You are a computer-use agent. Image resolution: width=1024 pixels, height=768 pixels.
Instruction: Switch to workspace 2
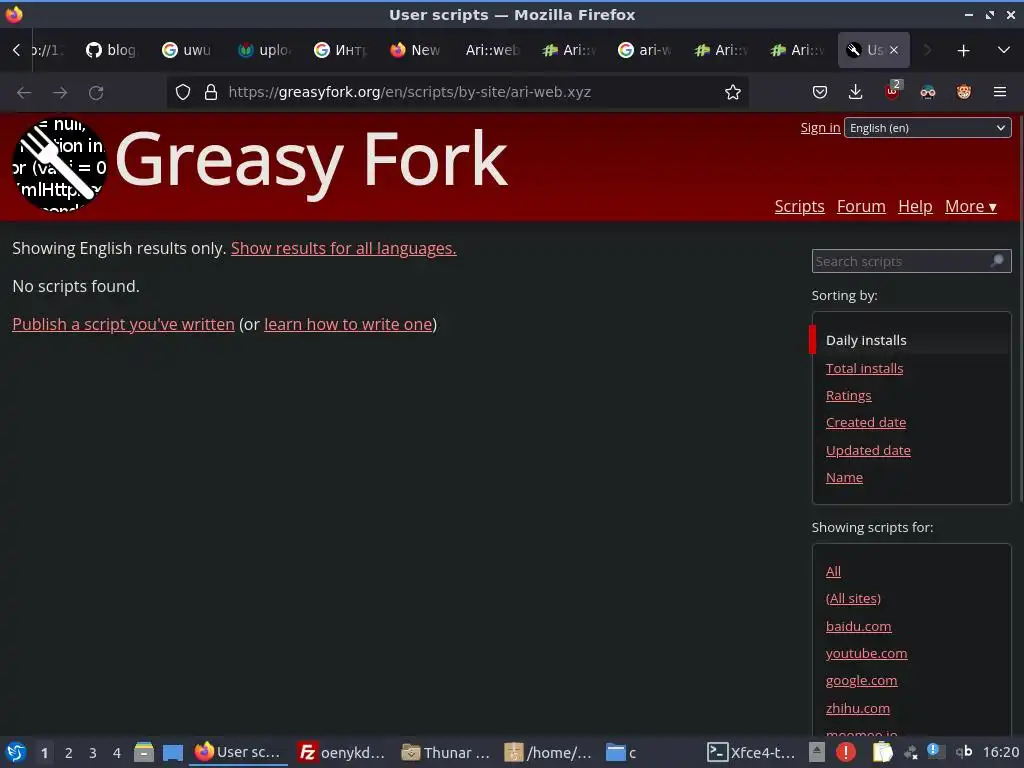tap(69, 753)
